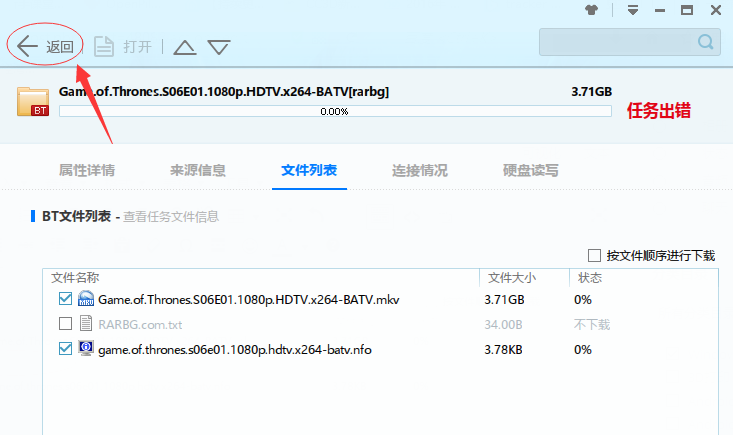This screenshot has height=435, width=733.
Task: Click the search magnifier icon
Action: coord(706,42)
